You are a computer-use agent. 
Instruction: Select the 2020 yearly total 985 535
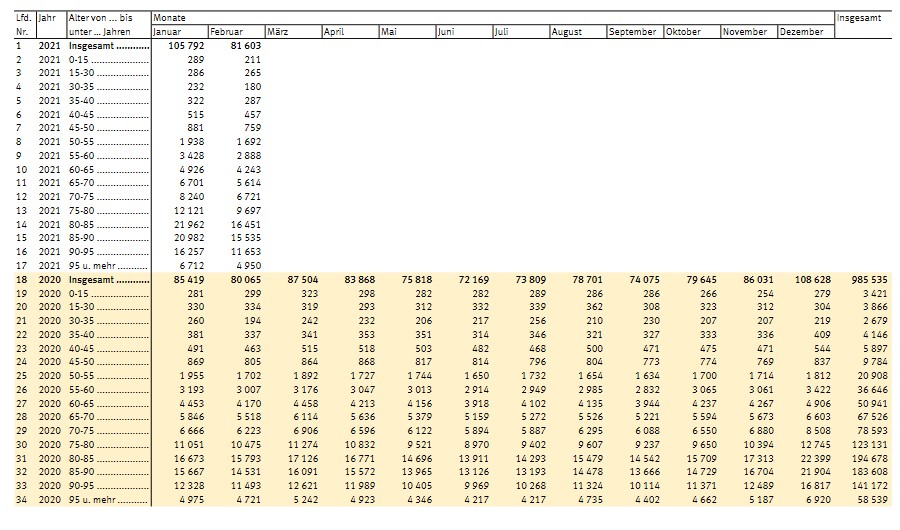[x=865, y=281]
